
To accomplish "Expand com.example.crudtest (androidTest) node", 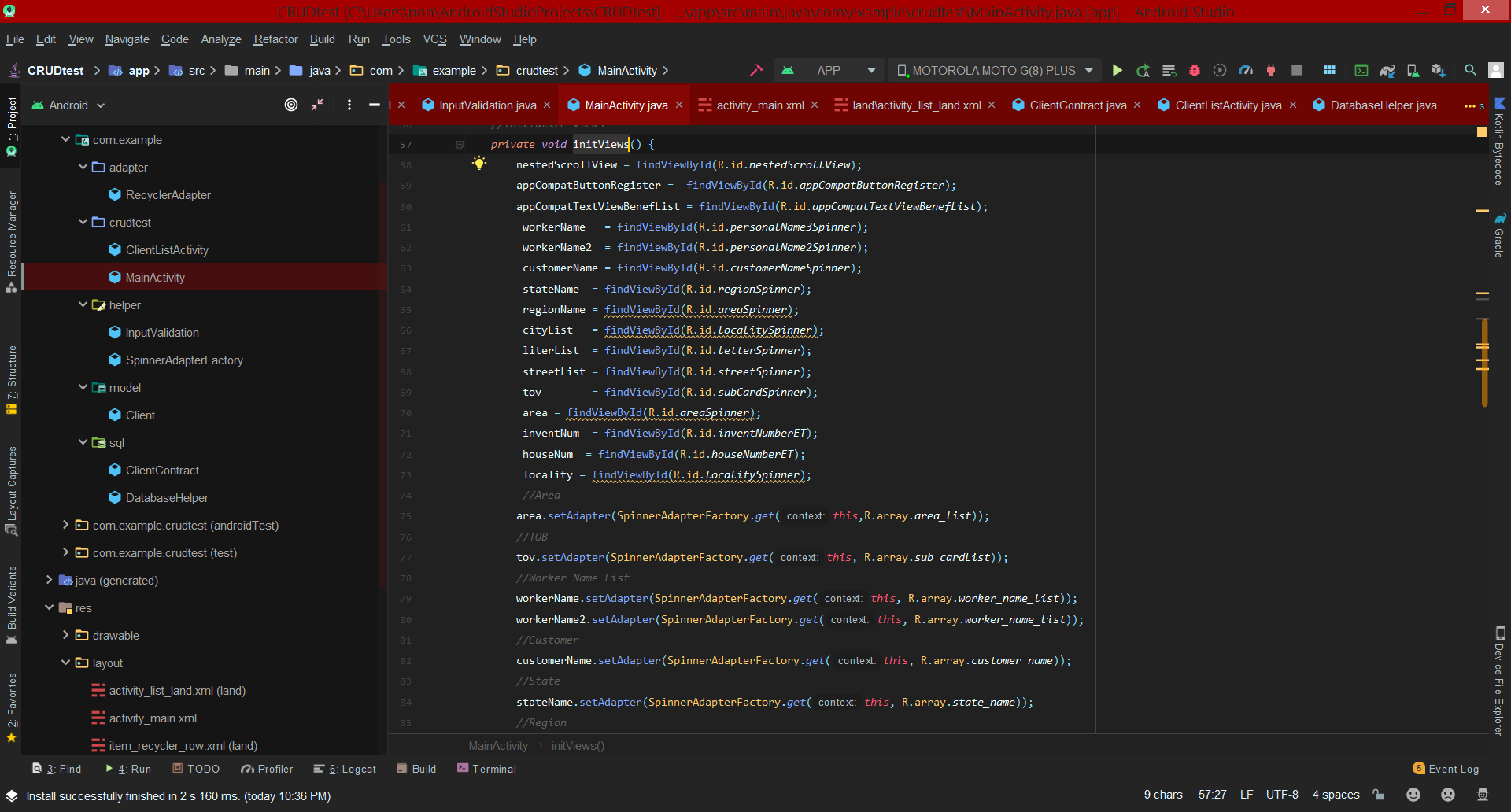I will 65,525.
